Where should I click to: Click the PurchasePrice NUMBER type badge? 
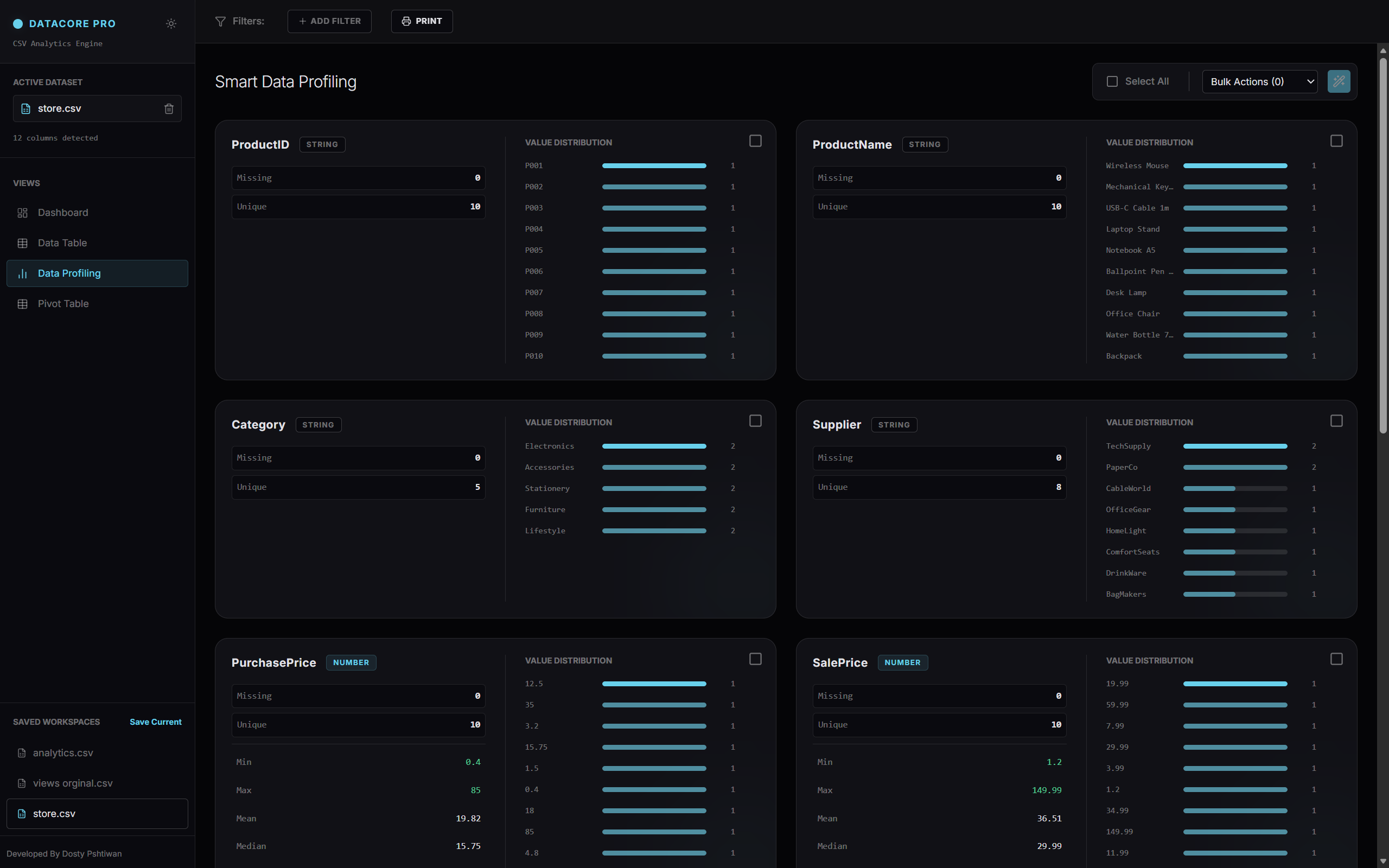coord(351,662)
